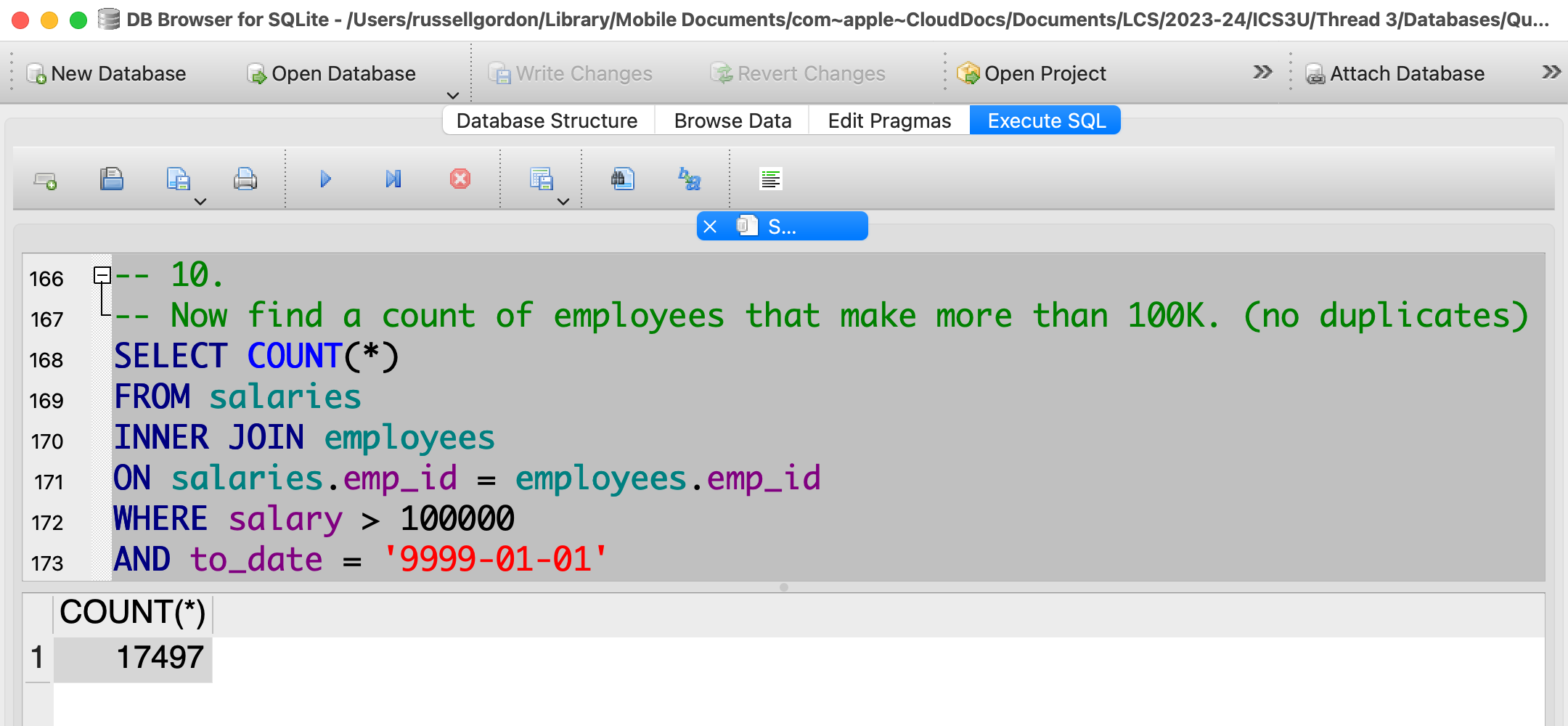
Task: Expand the Save SQL file dropdown arrow
Action: tap(200, 202)
